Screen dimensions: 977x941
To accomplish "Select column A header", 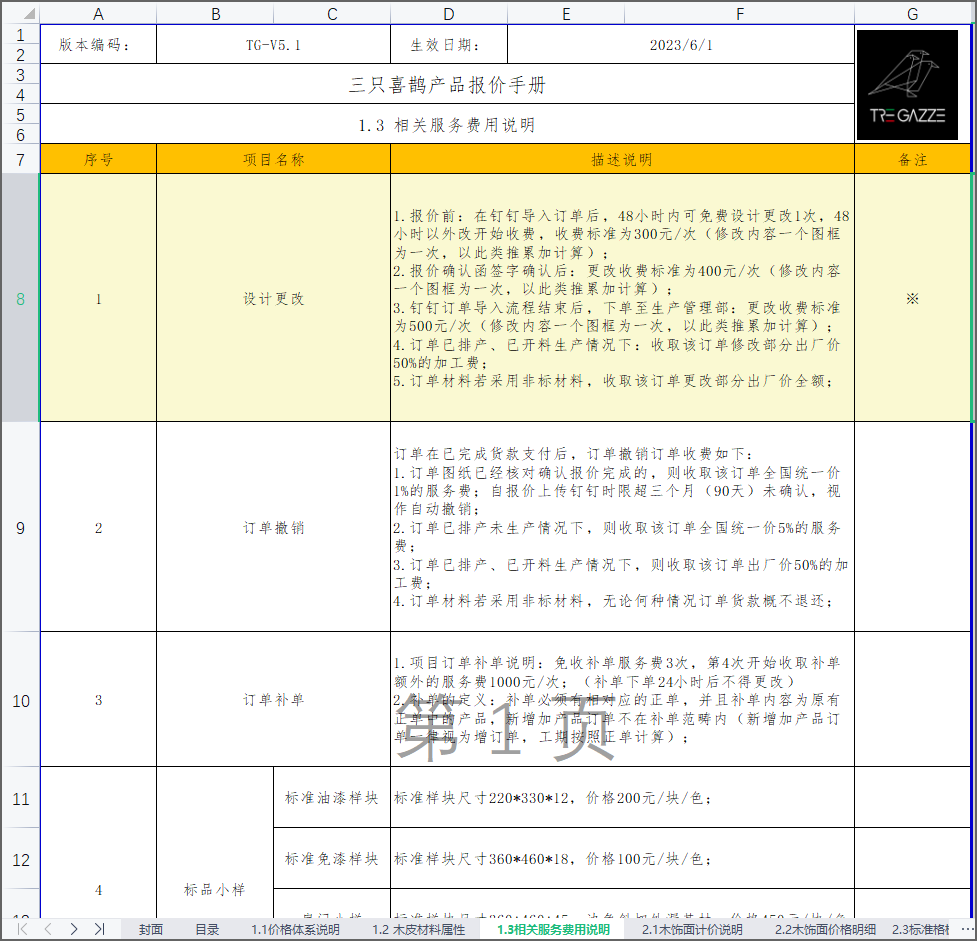I will [x=98, y=14].
